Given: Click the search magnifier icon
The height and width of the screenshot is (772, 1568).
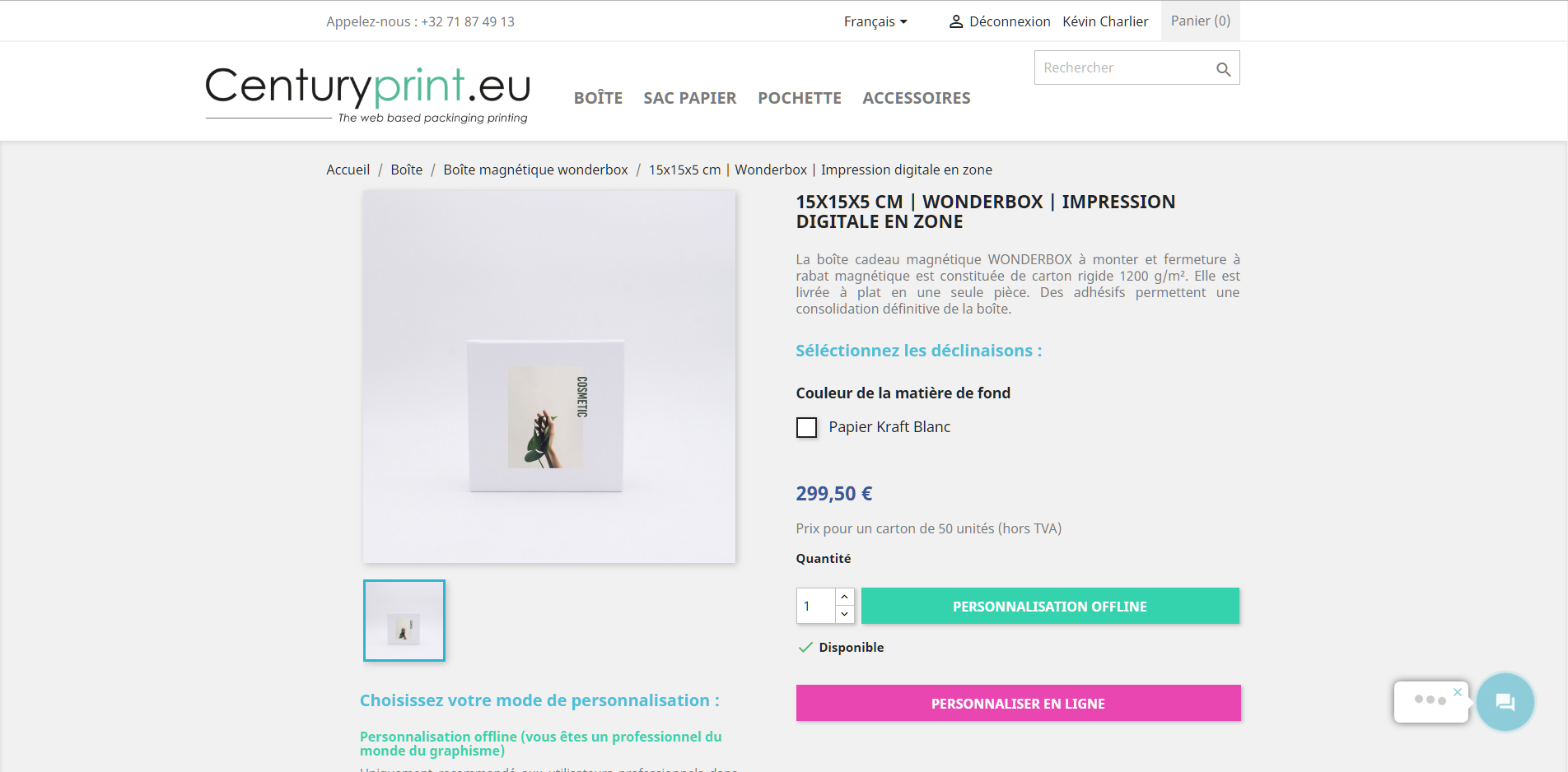Looking at the screenshot, I should (1223, 69).
